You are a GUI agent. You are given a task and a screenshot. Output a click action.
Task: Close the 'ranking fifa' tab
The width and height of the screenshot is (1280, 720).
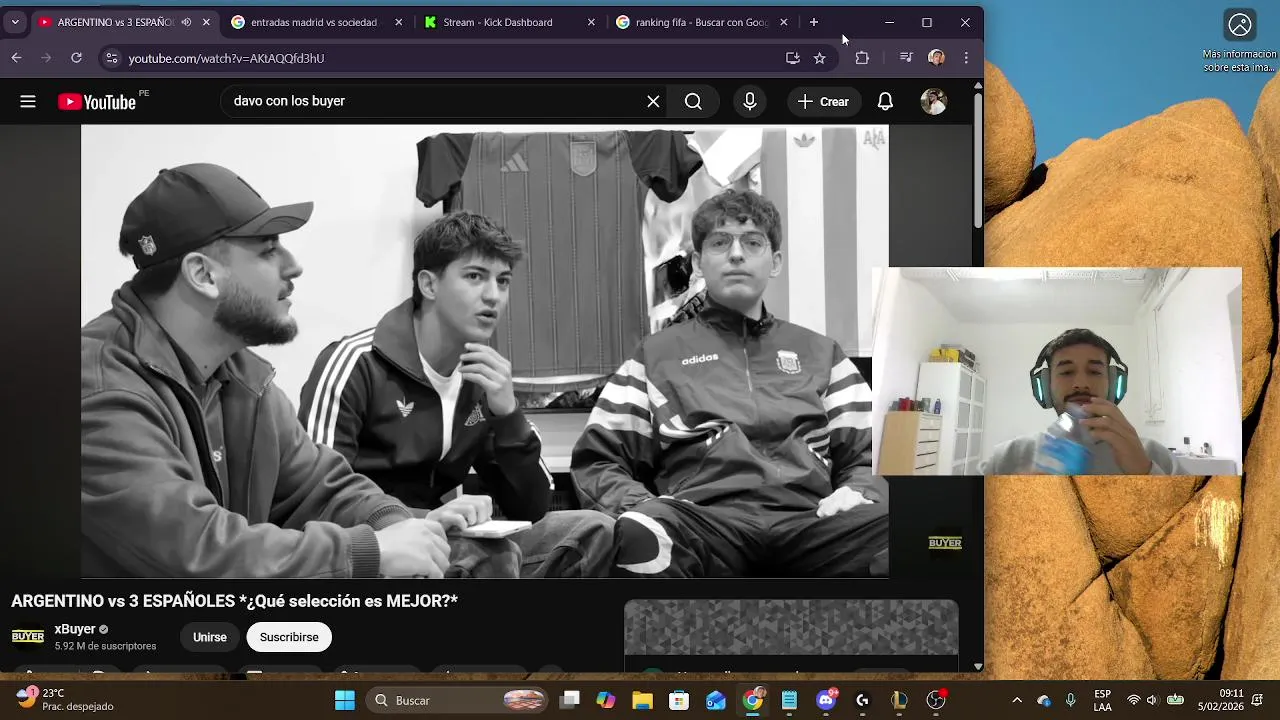pos(784,22)
